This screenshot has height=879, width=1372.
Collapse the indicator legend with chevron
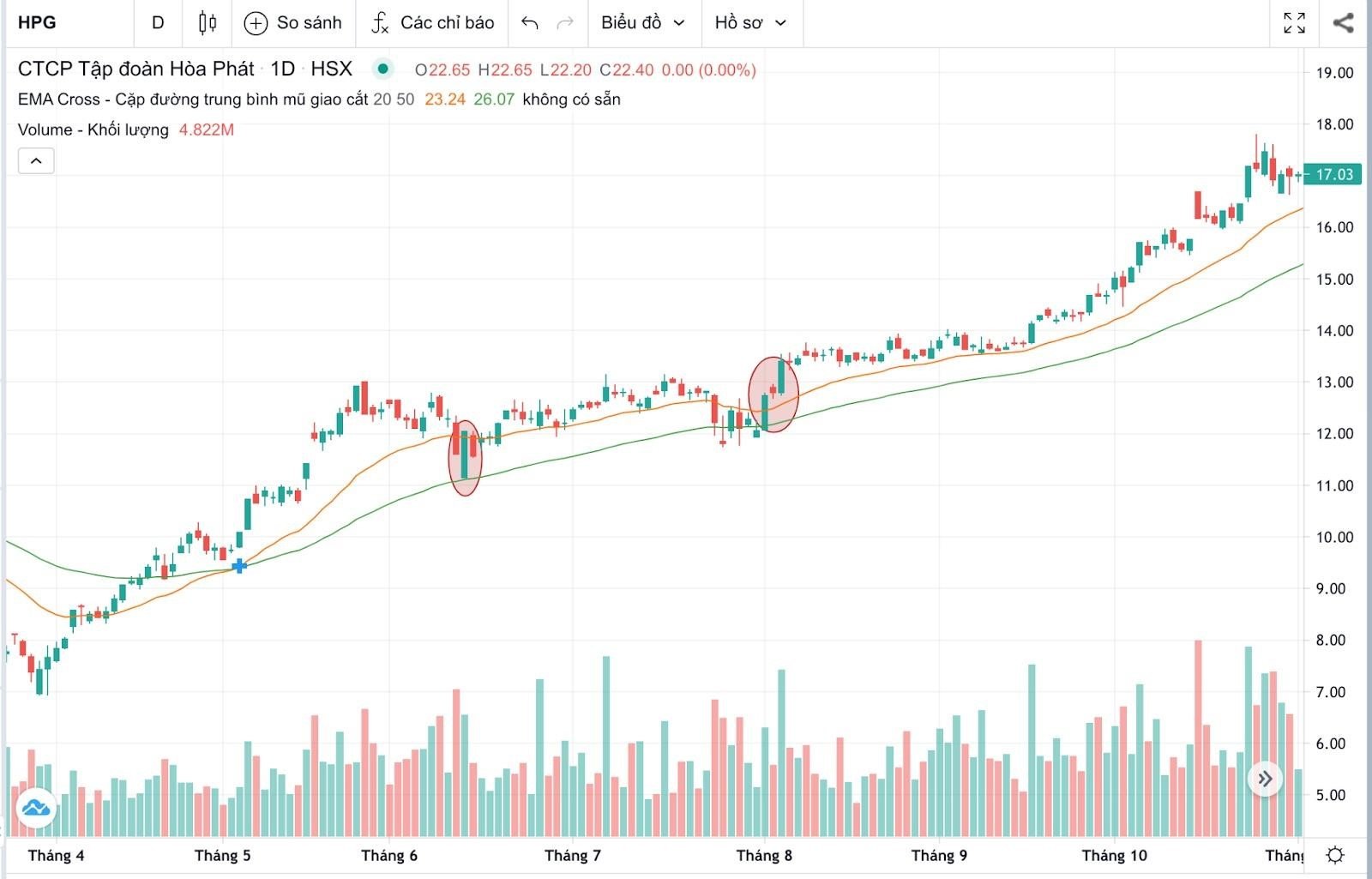pyautogui.click(x=36, y=160)
